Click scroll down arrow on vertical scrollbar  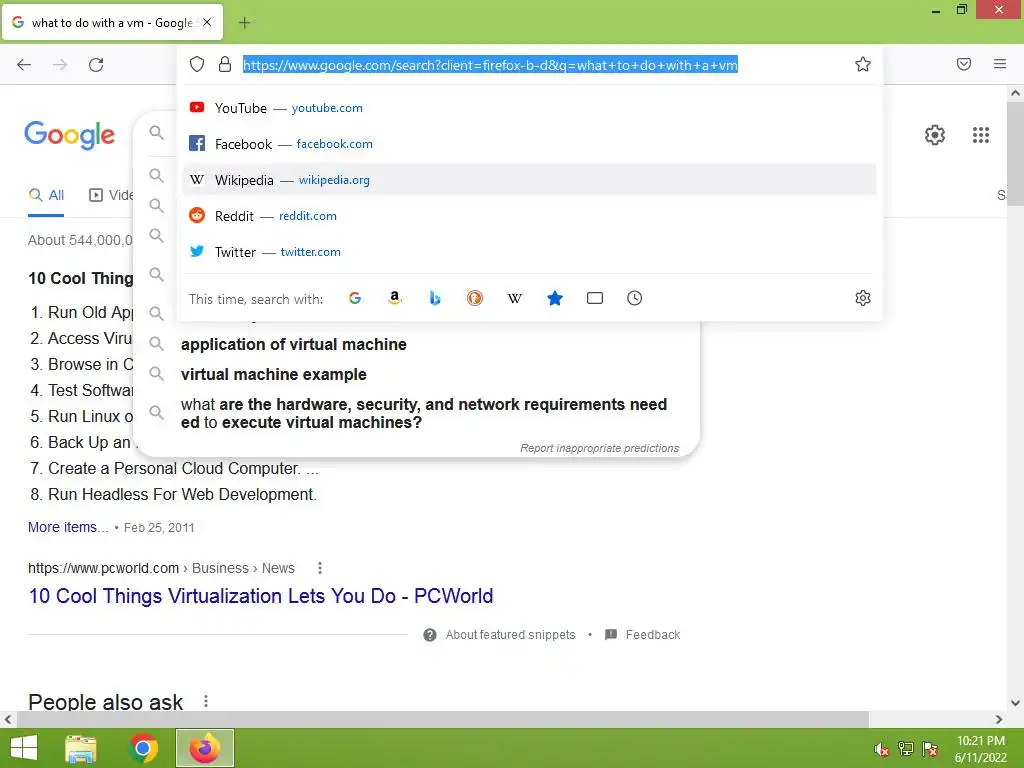tap(1015, 703)
